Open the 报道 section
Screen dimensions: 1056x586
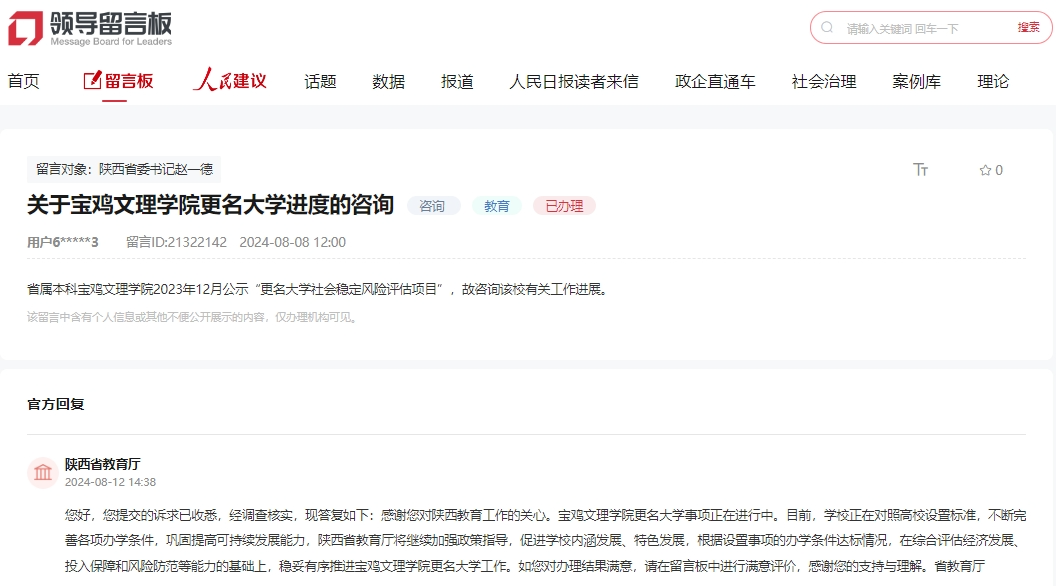456,80
